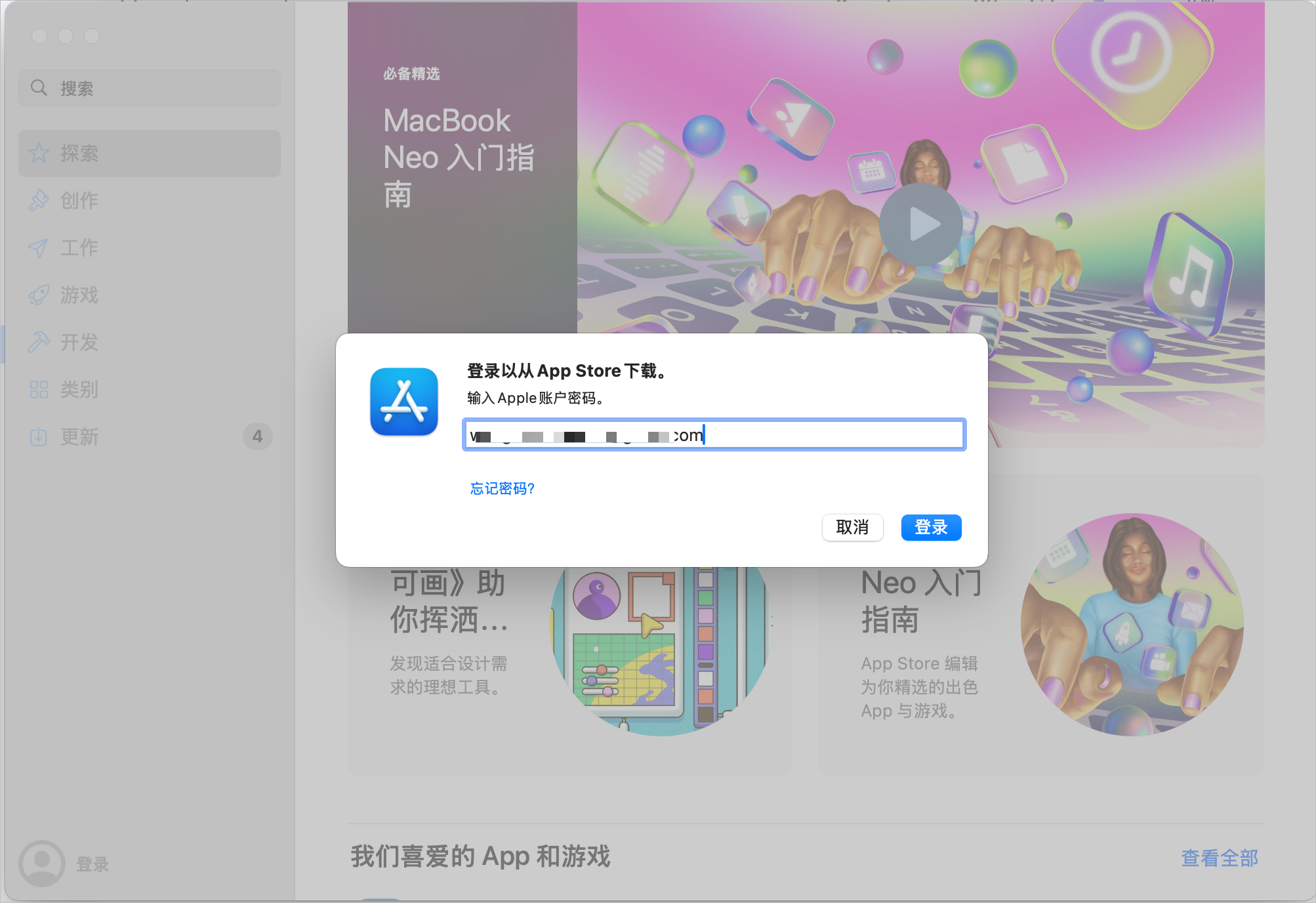Viewport: 1316px width, 903px height.
Task: Click the download icon beside 更新
Action: 39,436
